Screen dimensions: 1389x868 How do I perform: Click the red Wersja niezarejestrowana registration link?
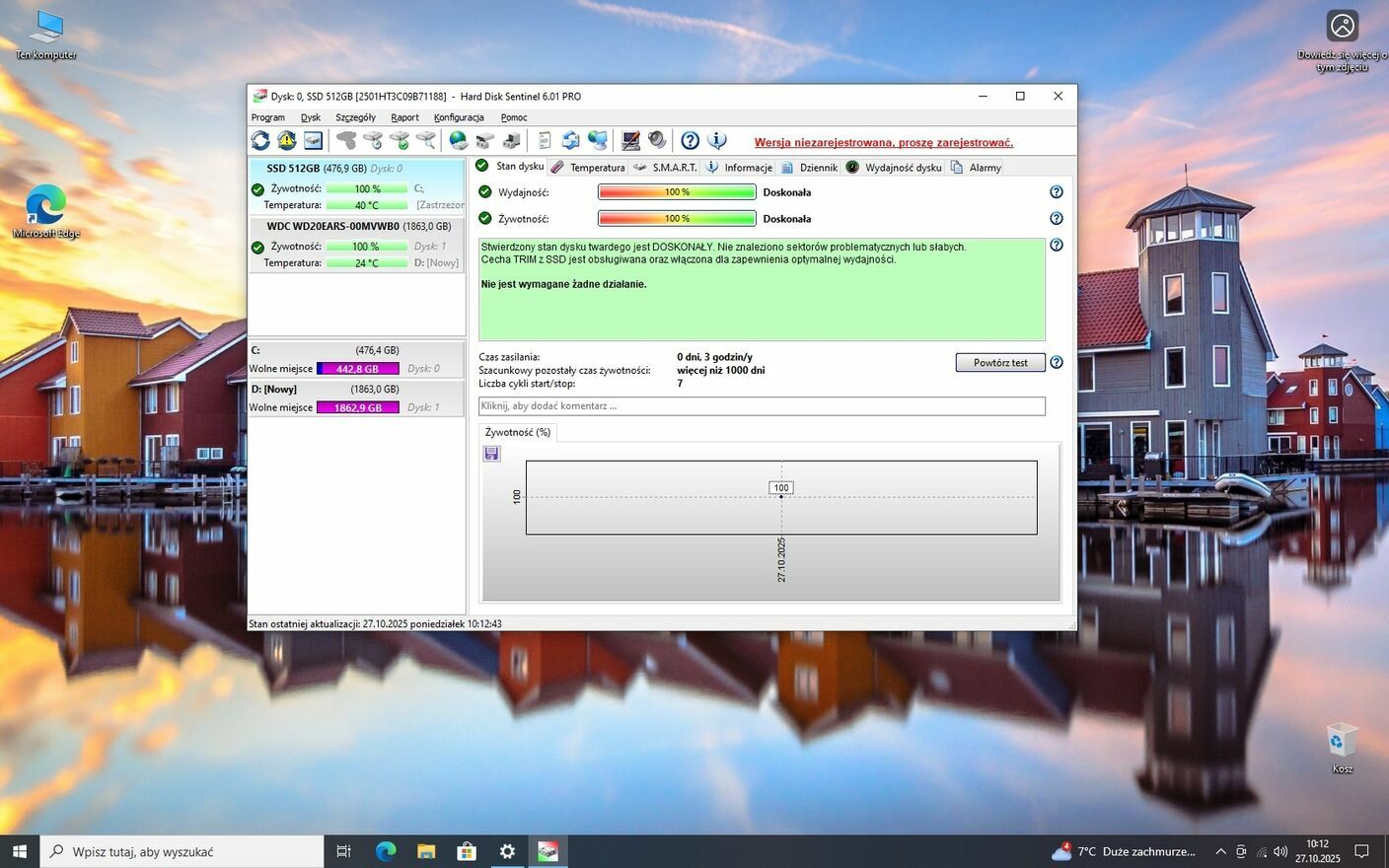coord(883,142)
